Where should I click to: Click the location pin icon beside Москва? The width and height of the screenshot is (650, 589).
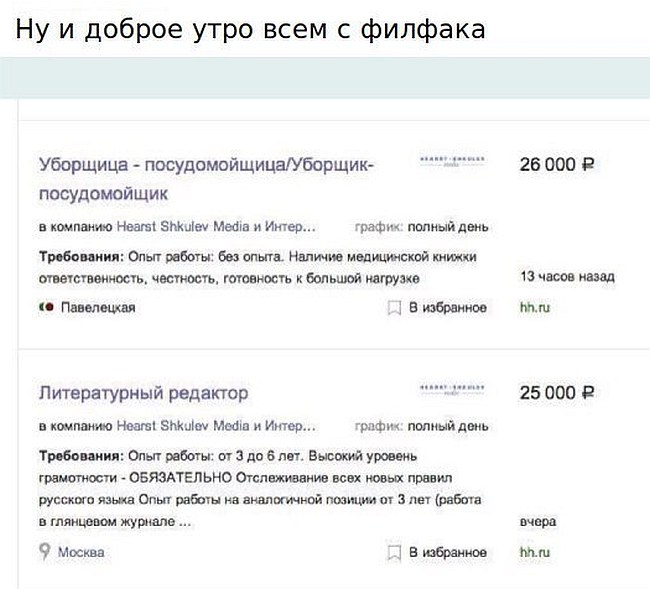(44, 550)
